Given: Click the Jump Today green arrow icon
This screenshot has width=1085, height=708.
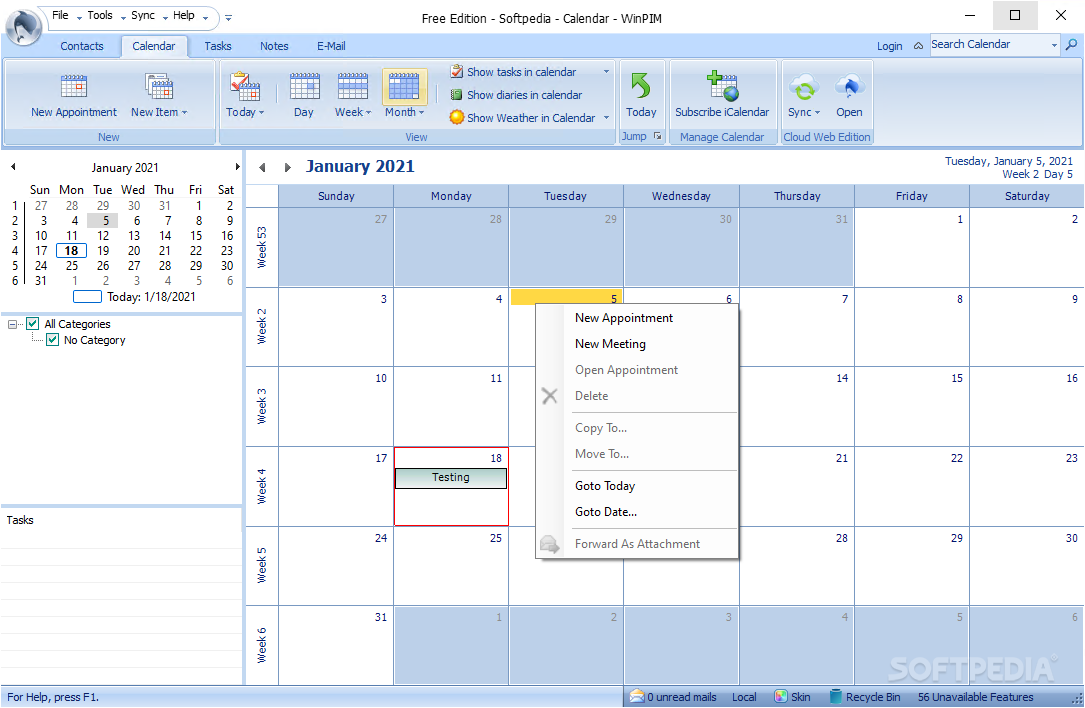Looking at the screenshot, I should pos(641,86).
